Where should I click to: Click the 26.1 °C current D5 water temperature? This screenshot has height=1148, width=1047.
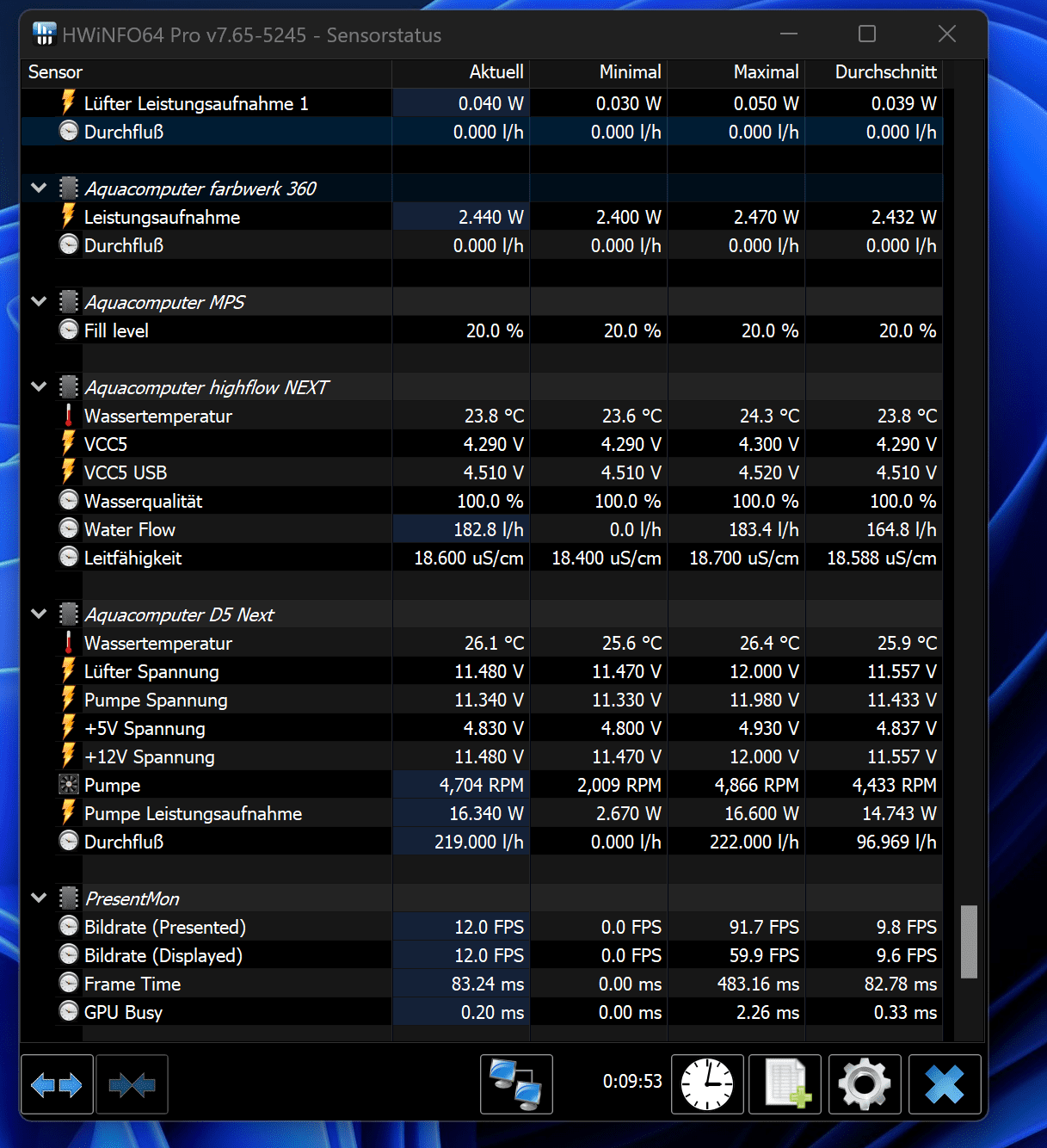[494, 643]
